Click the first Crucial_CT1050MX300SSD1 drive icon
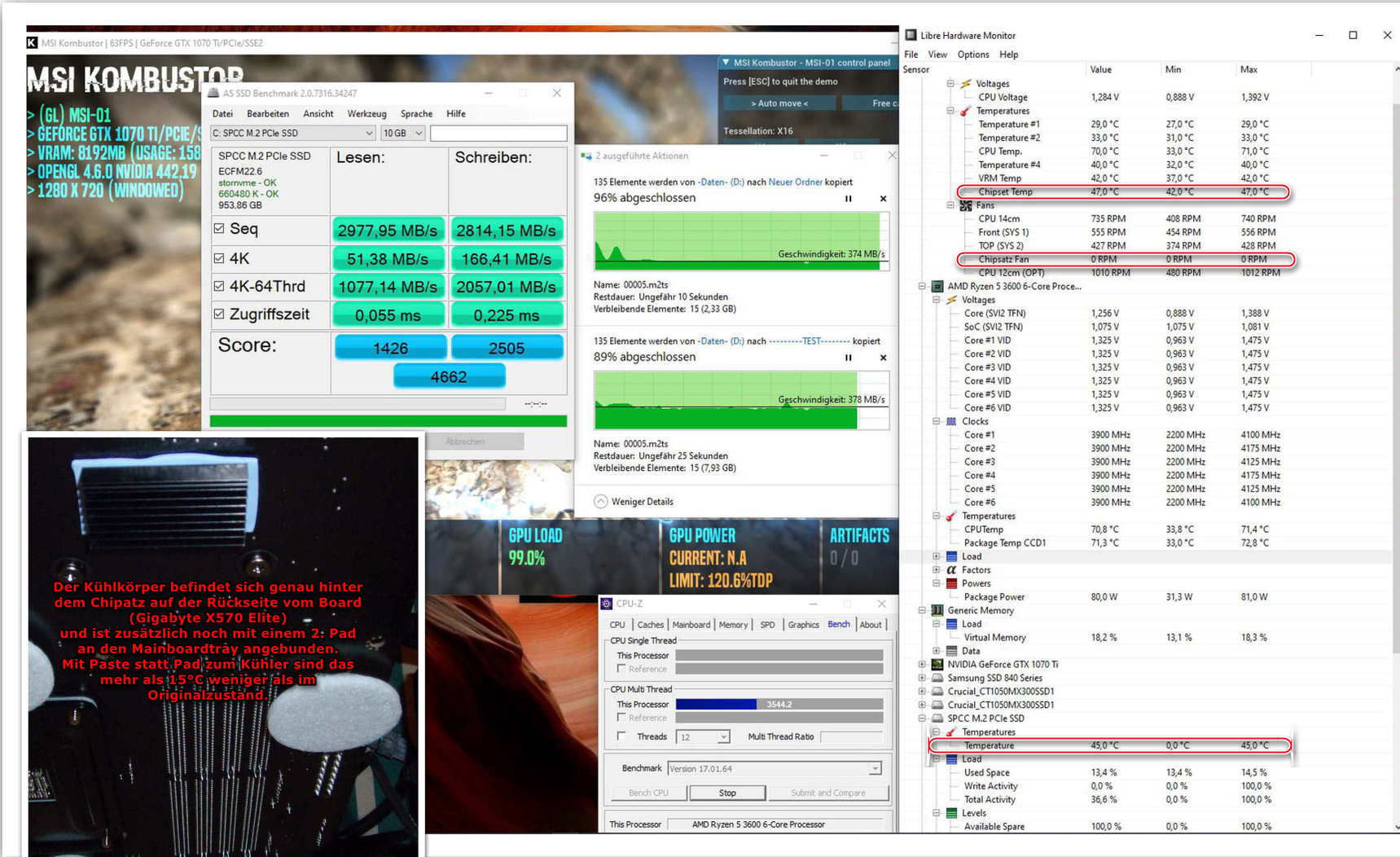Screen dimensions: 1400x857 coord(937,692)
